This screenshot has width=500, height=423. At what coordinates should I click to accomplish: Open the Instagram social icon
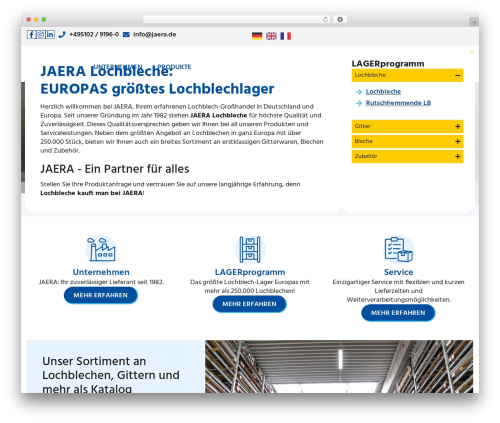[41, 34]
